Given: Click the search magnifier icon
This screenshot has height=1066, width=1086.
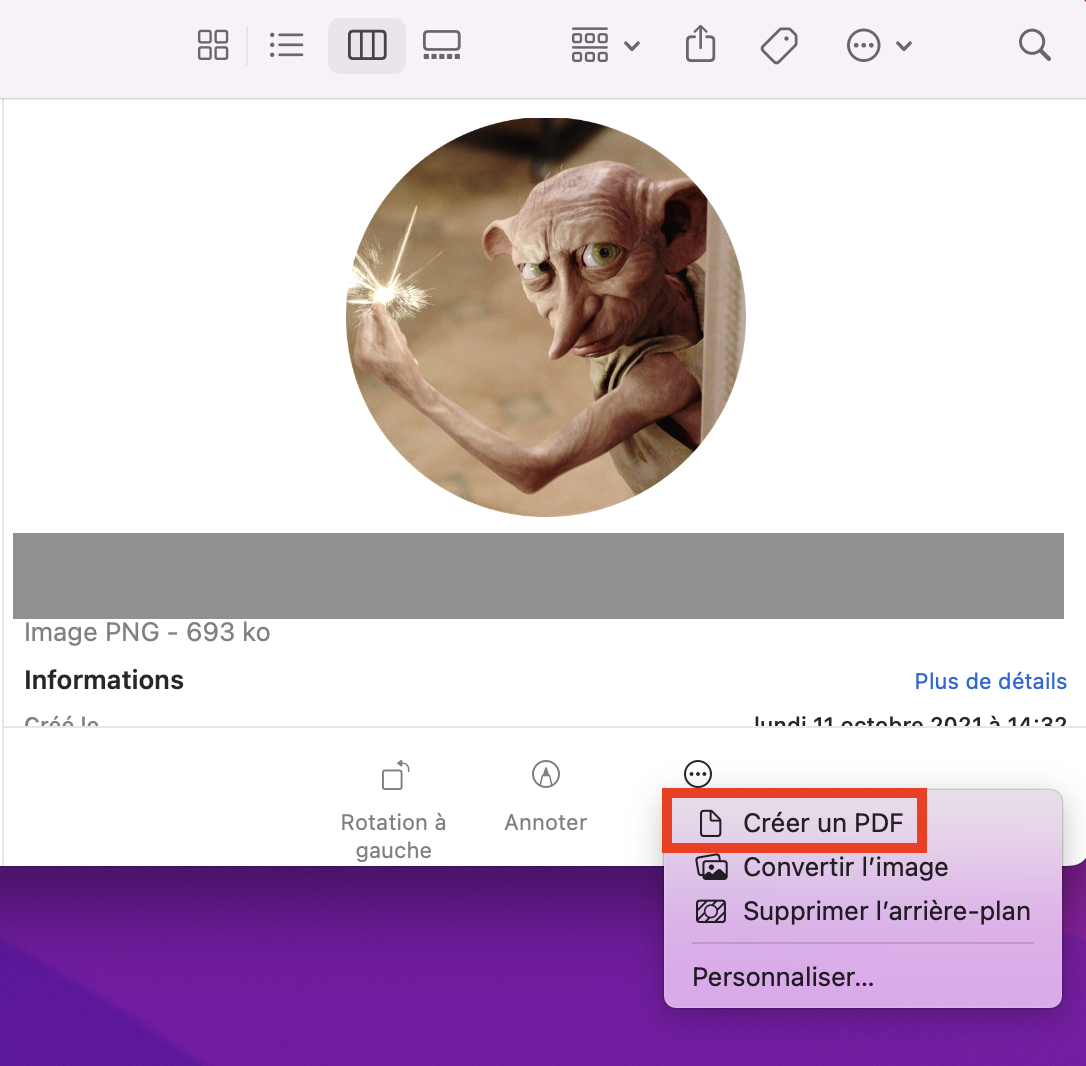Looking at the screenshot, I should pyautogui.click(x=1035, y=46).
